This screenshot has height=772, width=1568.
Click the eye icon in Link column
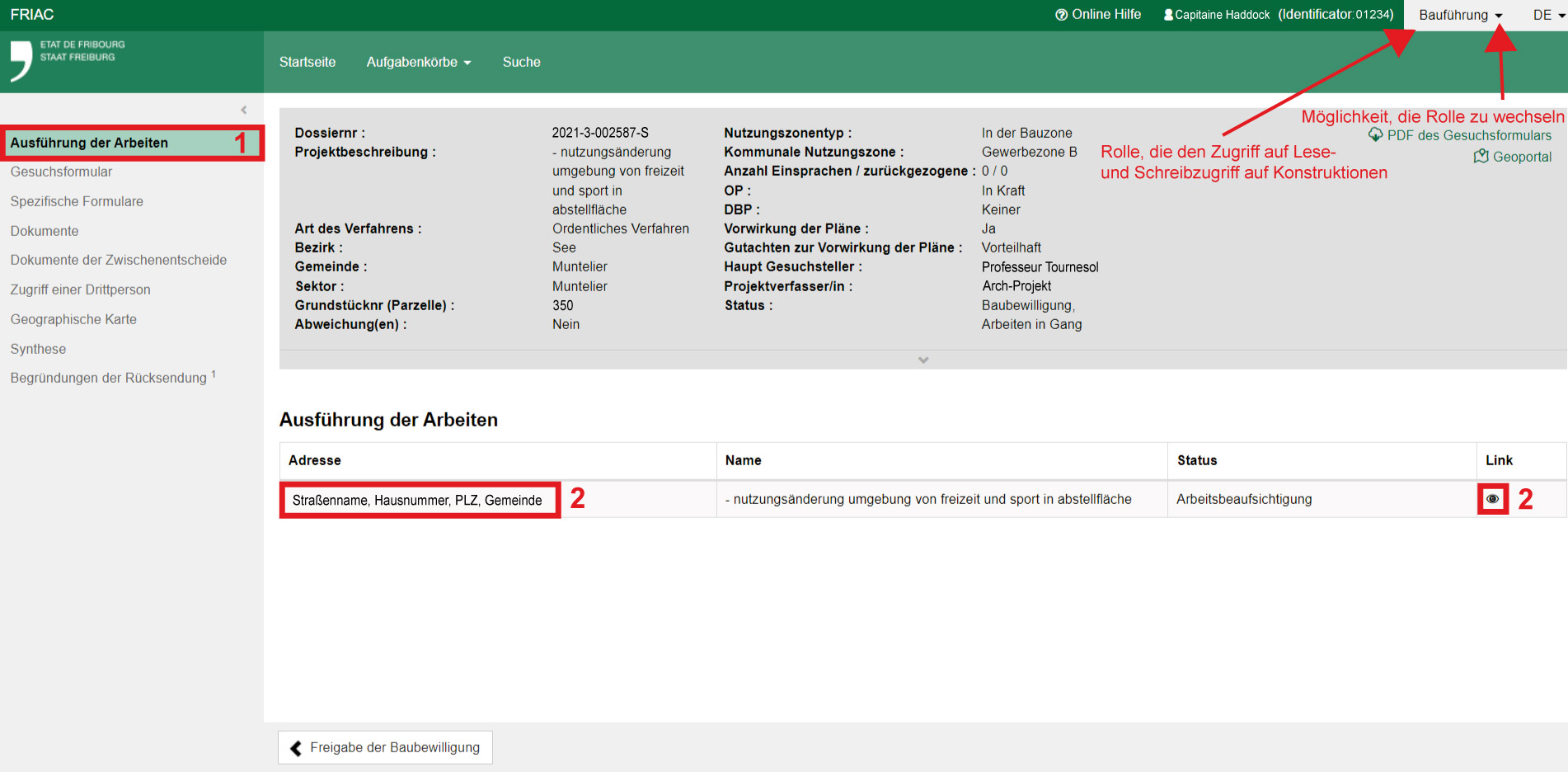1492,499
